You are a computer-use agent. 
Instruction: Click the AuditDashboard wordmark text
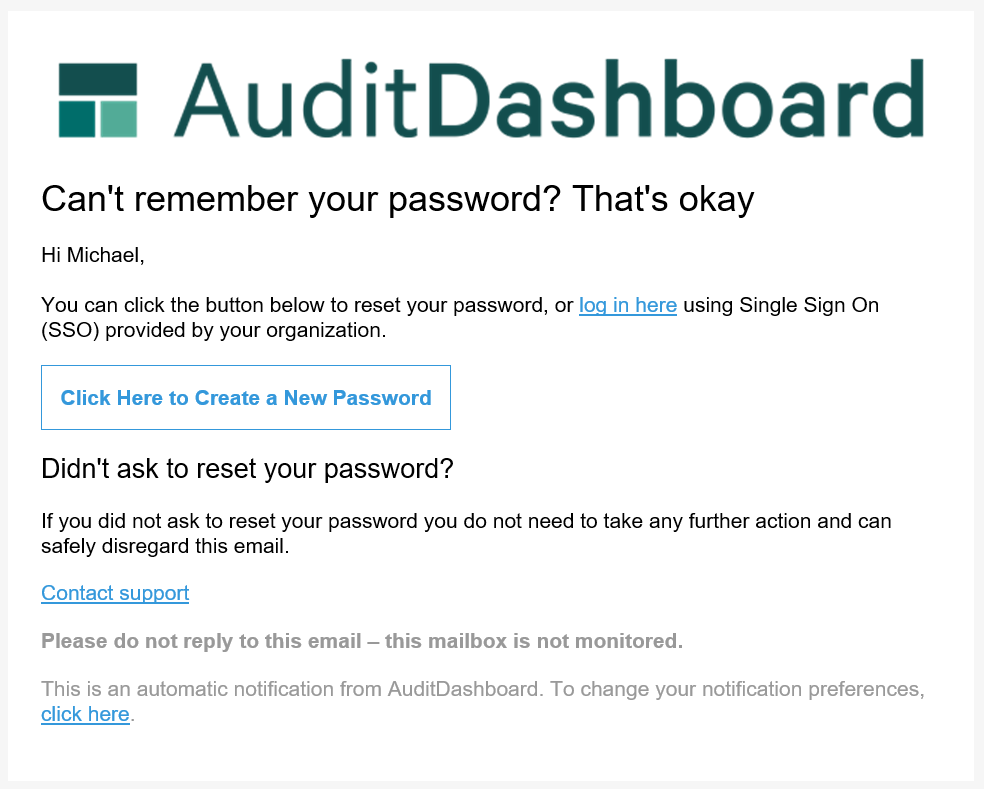click(x=548, y=99)
